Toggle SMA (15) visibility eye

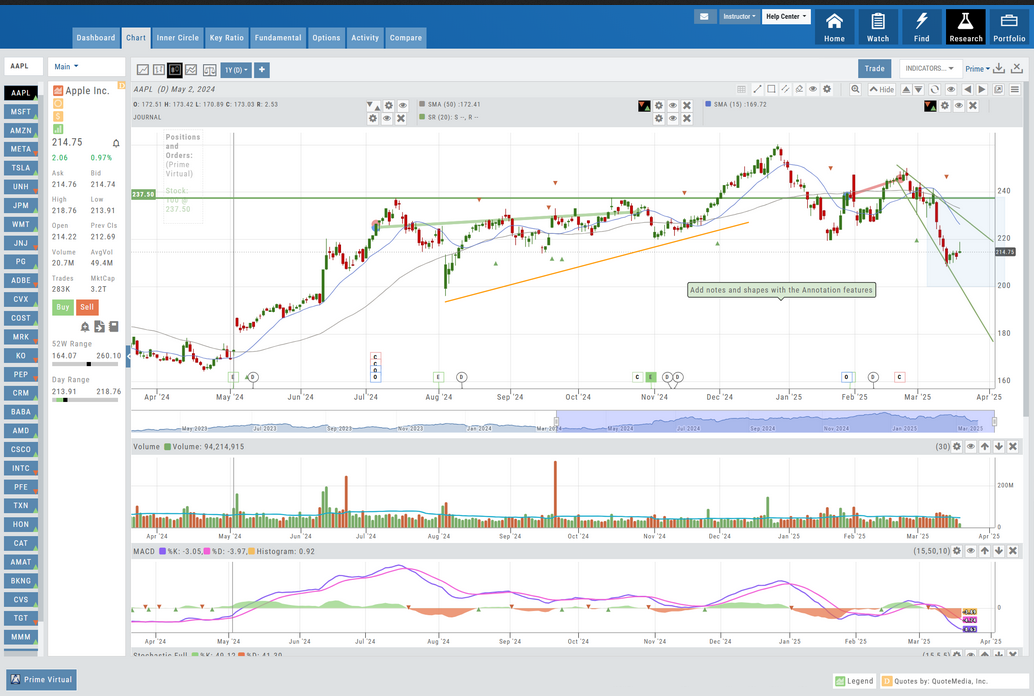[x=959, y=106]
